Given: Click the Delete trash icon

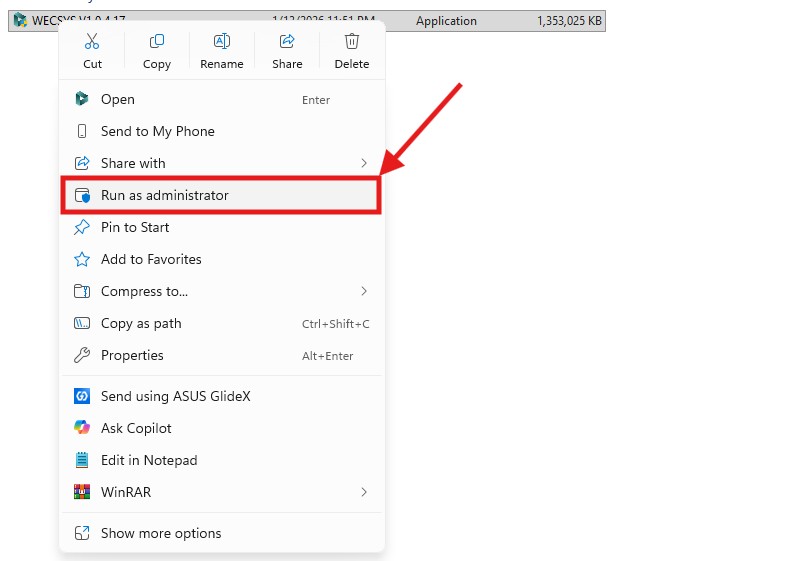Looking at the screenshot, I should pyautogui.click(x=351, y=41).
